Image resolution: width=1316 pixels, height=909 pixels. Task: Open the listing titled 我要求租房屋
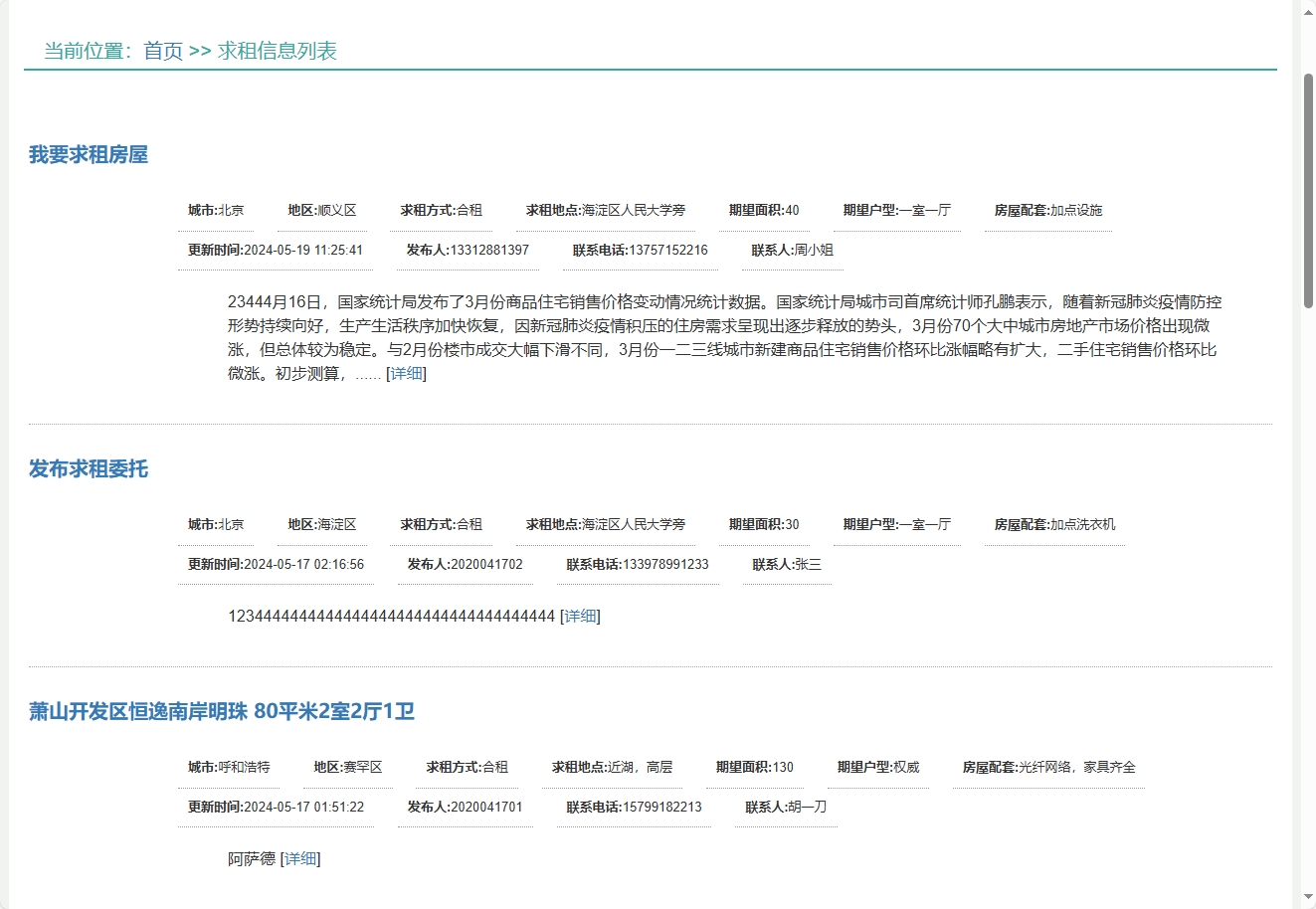[x=88, y=154]
